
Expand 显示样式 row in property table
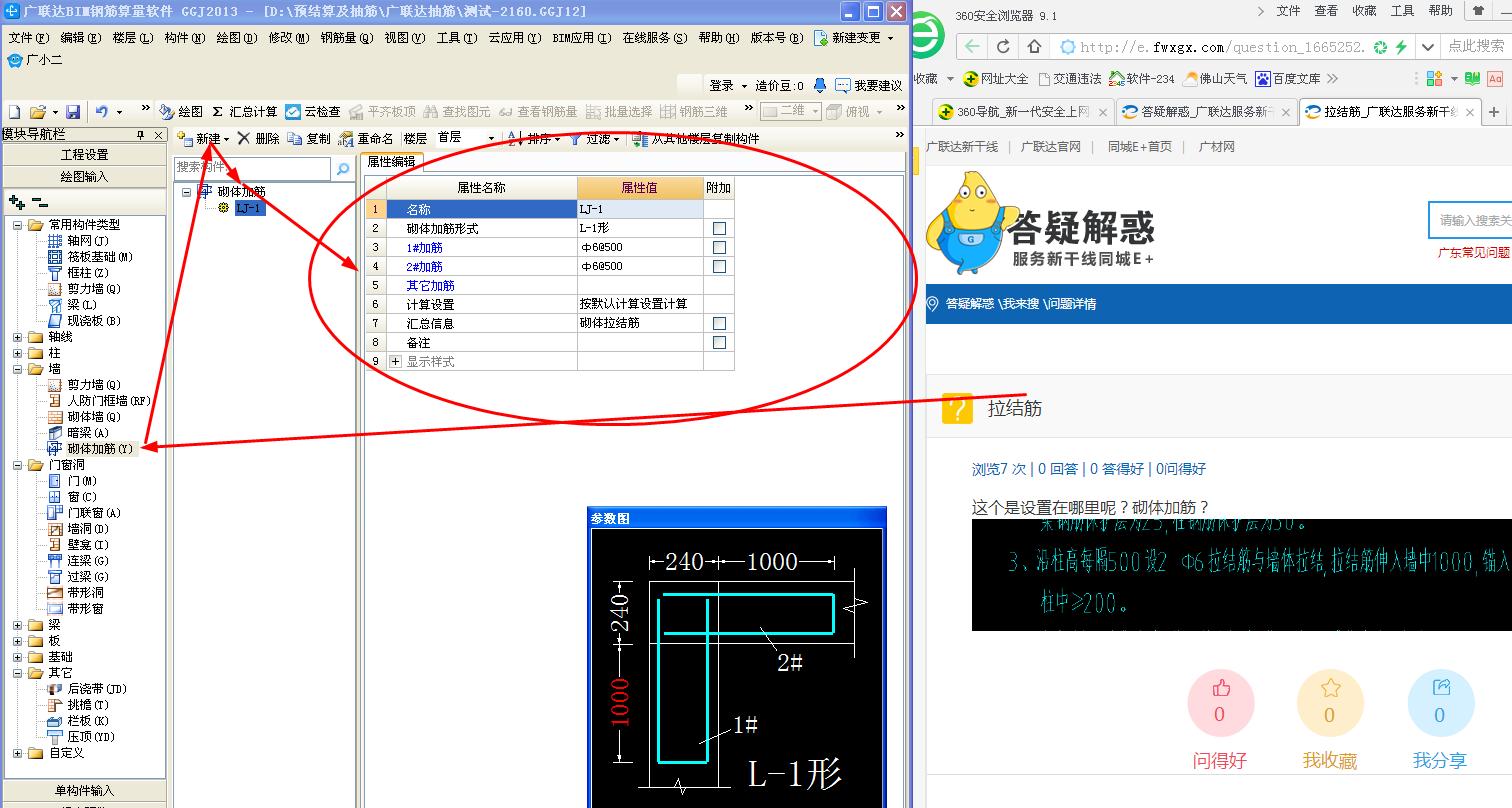click(x=396, y=362)
